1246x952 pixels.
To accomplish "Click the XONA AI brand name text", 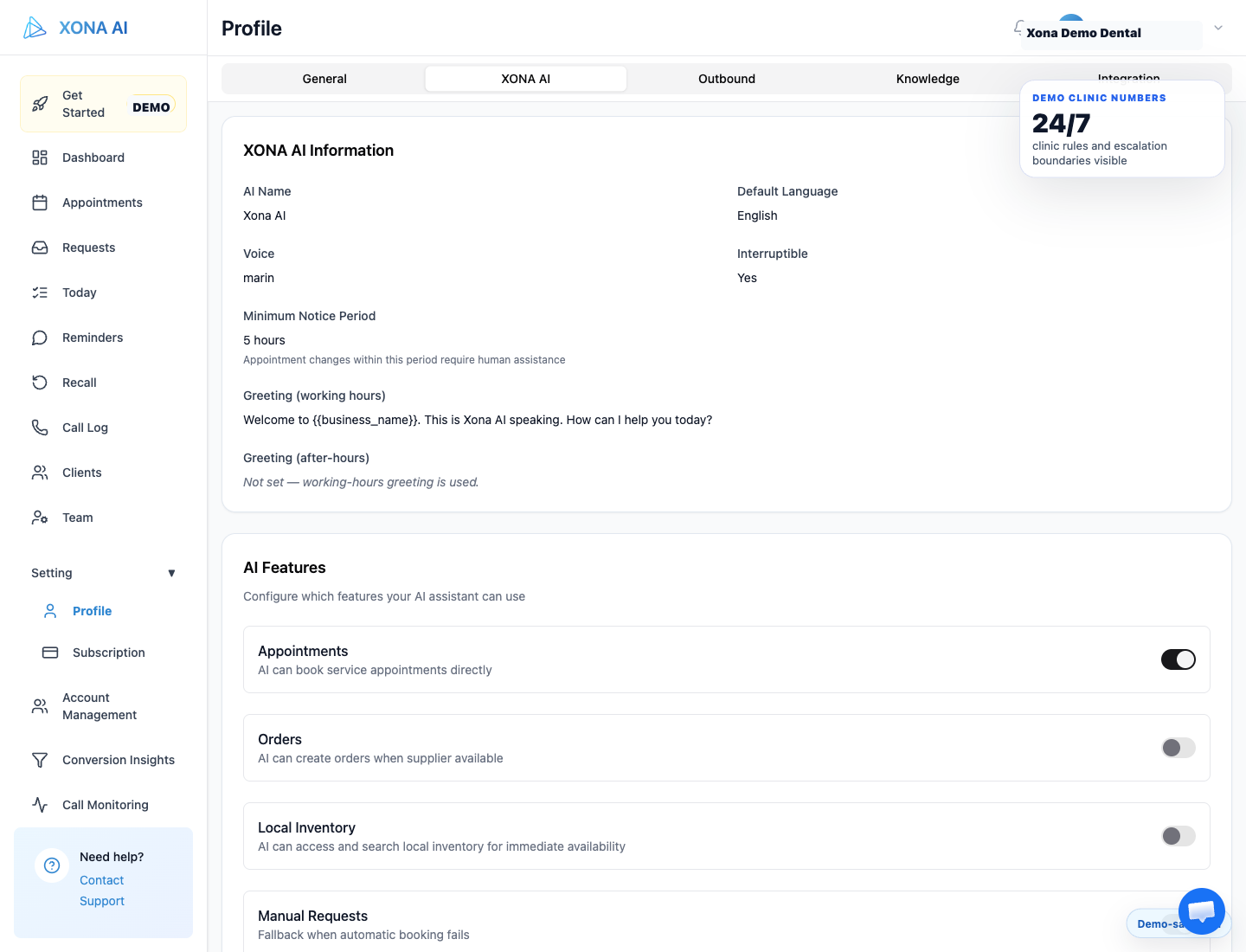I will (93, 28).
